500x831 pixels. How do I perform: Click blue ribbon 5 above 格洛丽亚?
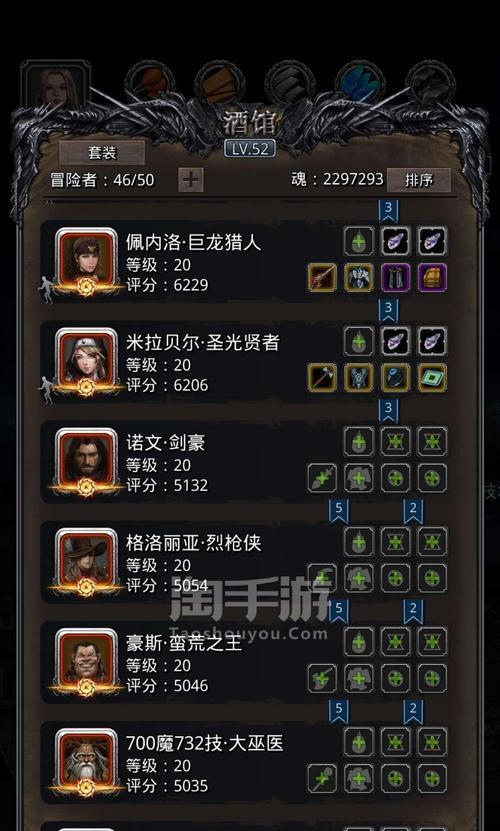click(338, 511)
